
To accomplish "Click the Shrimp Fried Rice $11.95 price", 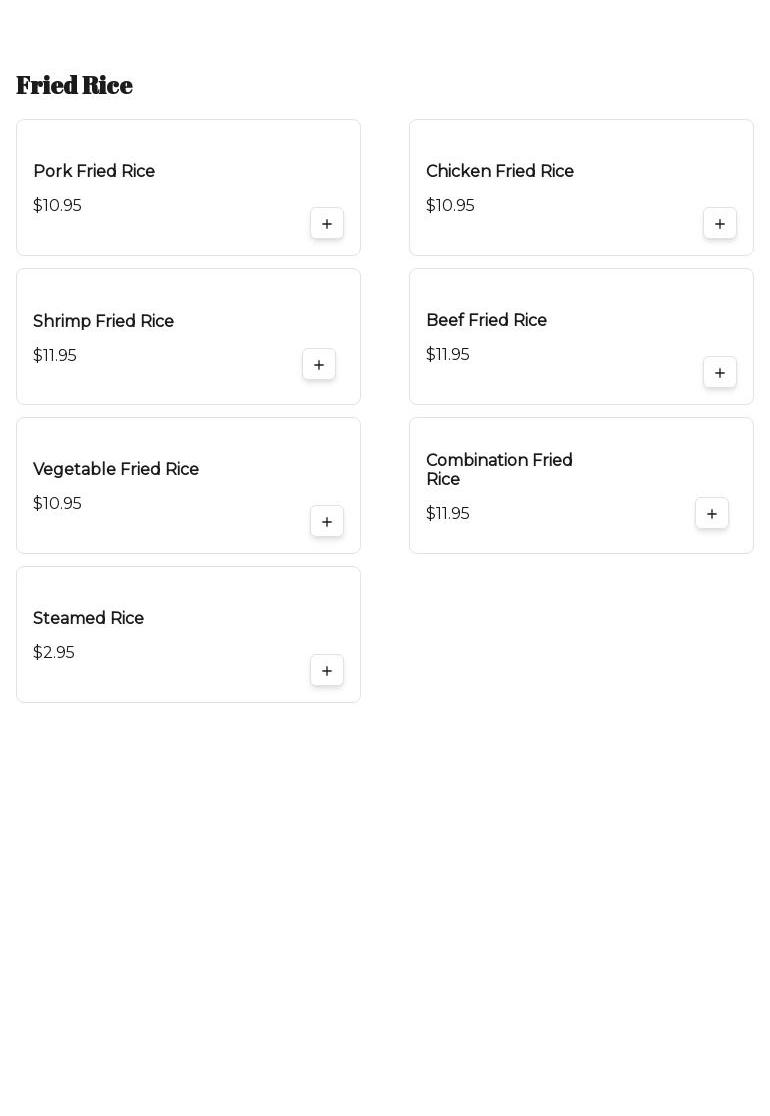I will 55,356.
